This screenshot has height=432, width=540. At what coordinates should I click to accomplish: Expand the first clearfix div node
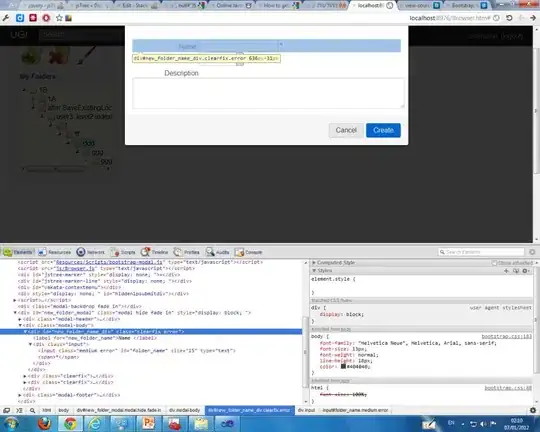point(25,376)
